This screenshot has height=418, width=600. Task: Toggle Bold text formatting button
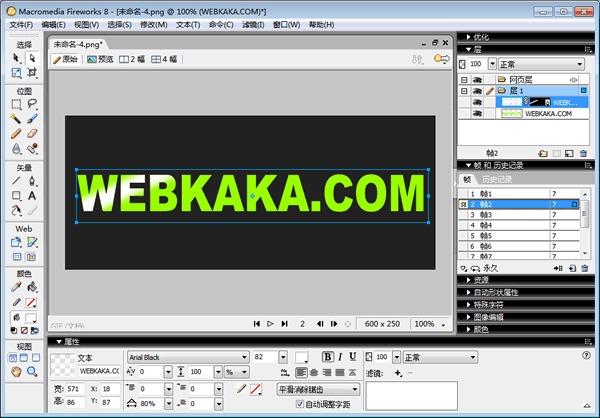coord(326,357)
